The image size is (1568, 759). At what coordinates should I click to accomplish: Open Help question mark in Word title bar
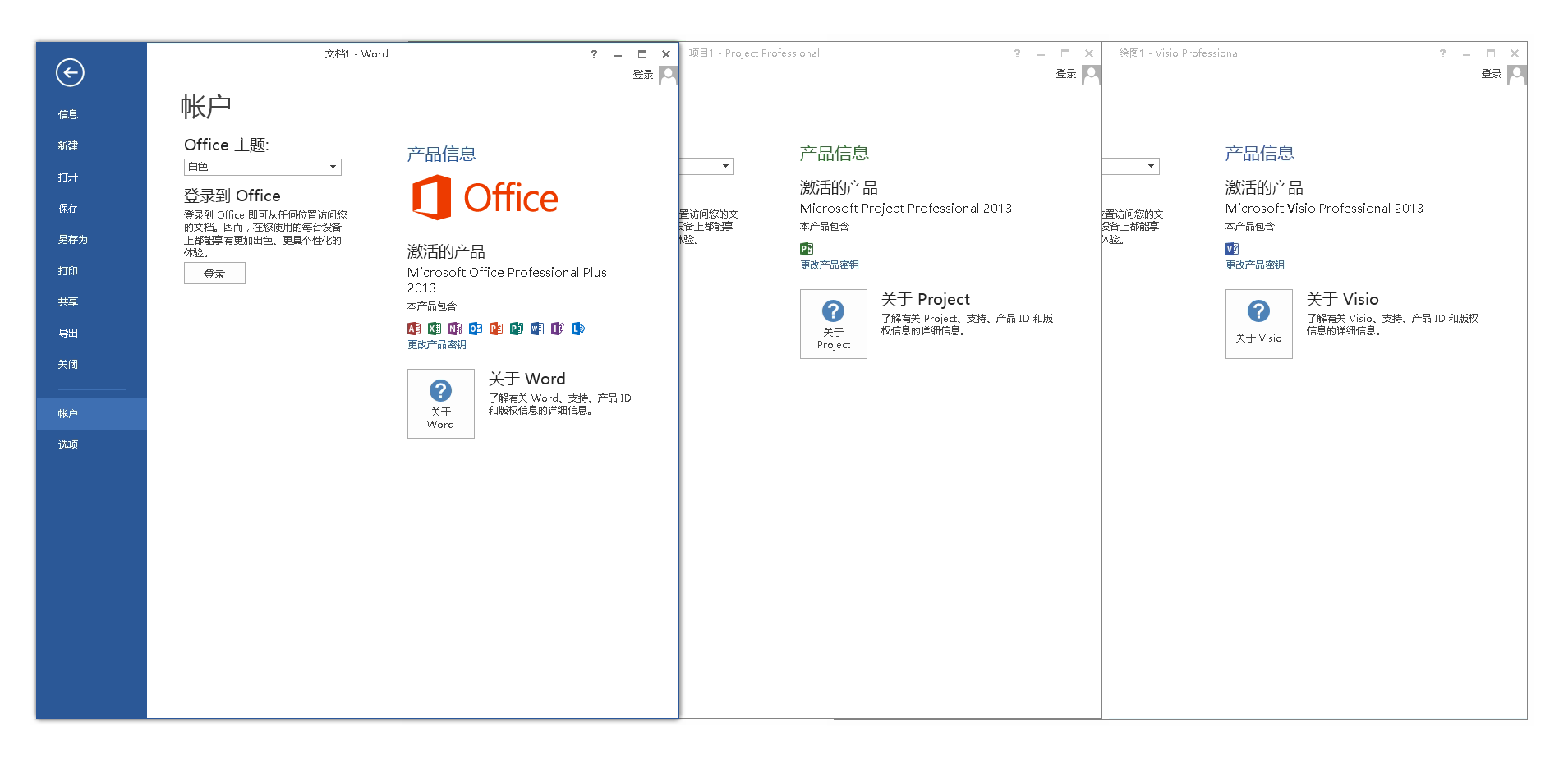594,54
